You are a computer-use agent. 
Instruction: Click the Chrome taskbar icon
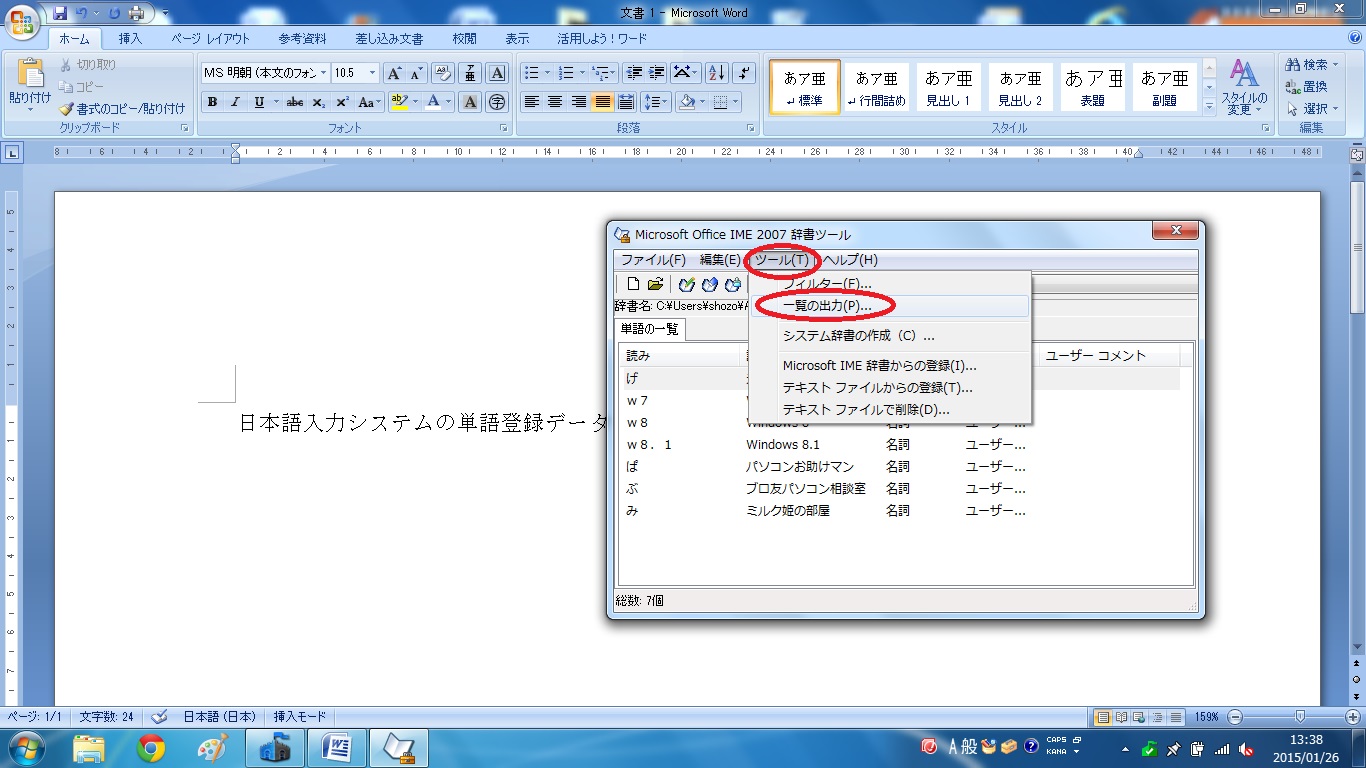151,748
